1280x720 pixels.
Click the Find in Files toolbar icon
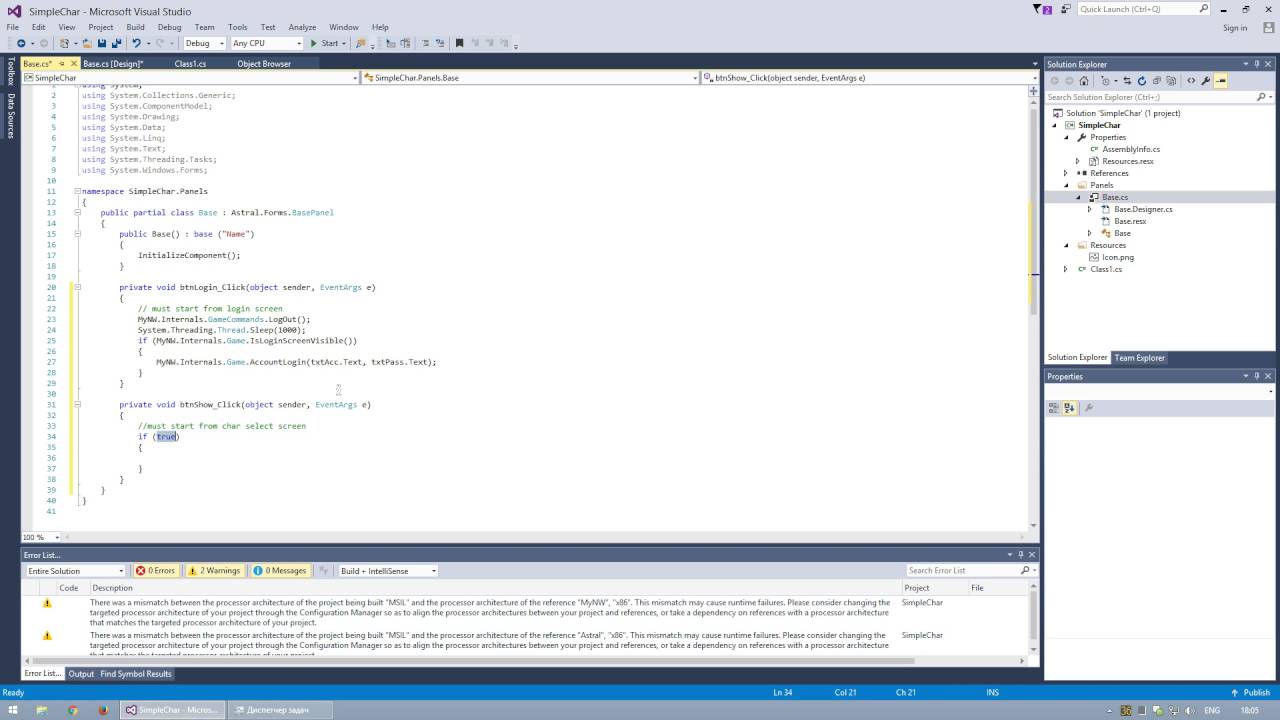pos(361,43)
